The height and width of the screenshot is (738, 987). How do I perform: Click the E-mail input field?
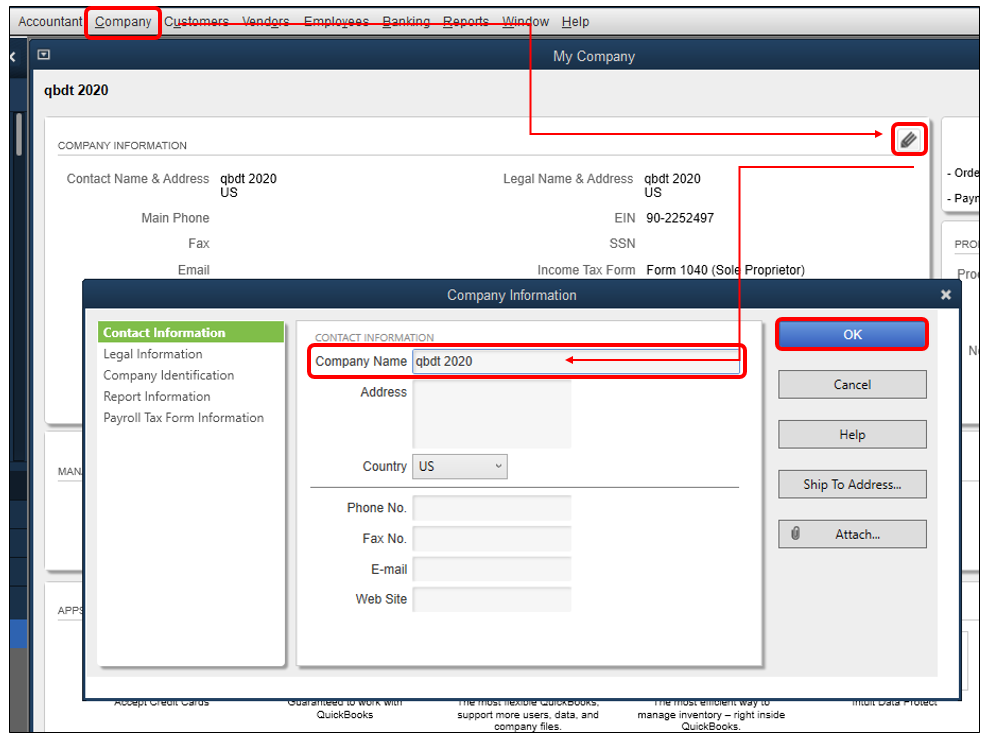click(492, 569)
